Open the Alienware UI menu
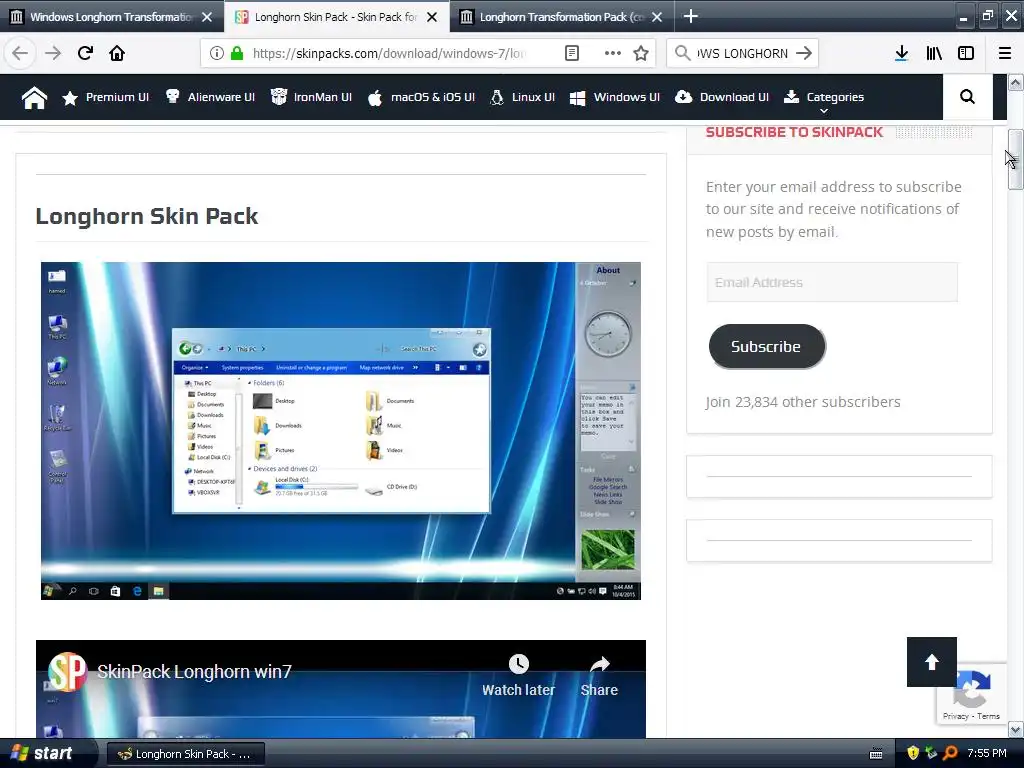1024x768 pixels. tap(210, 97)
